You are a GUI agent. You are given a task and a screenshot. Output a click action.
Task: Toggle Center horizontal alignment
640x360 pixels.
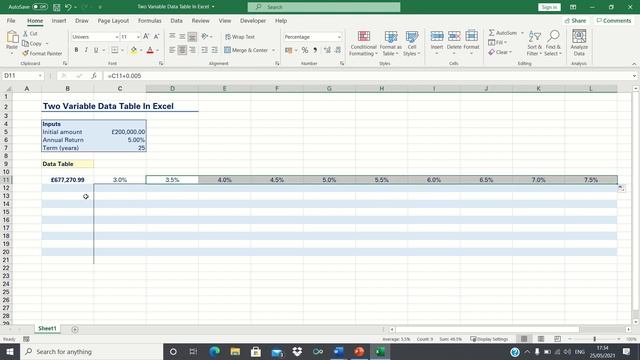click(x=182, y=50)
